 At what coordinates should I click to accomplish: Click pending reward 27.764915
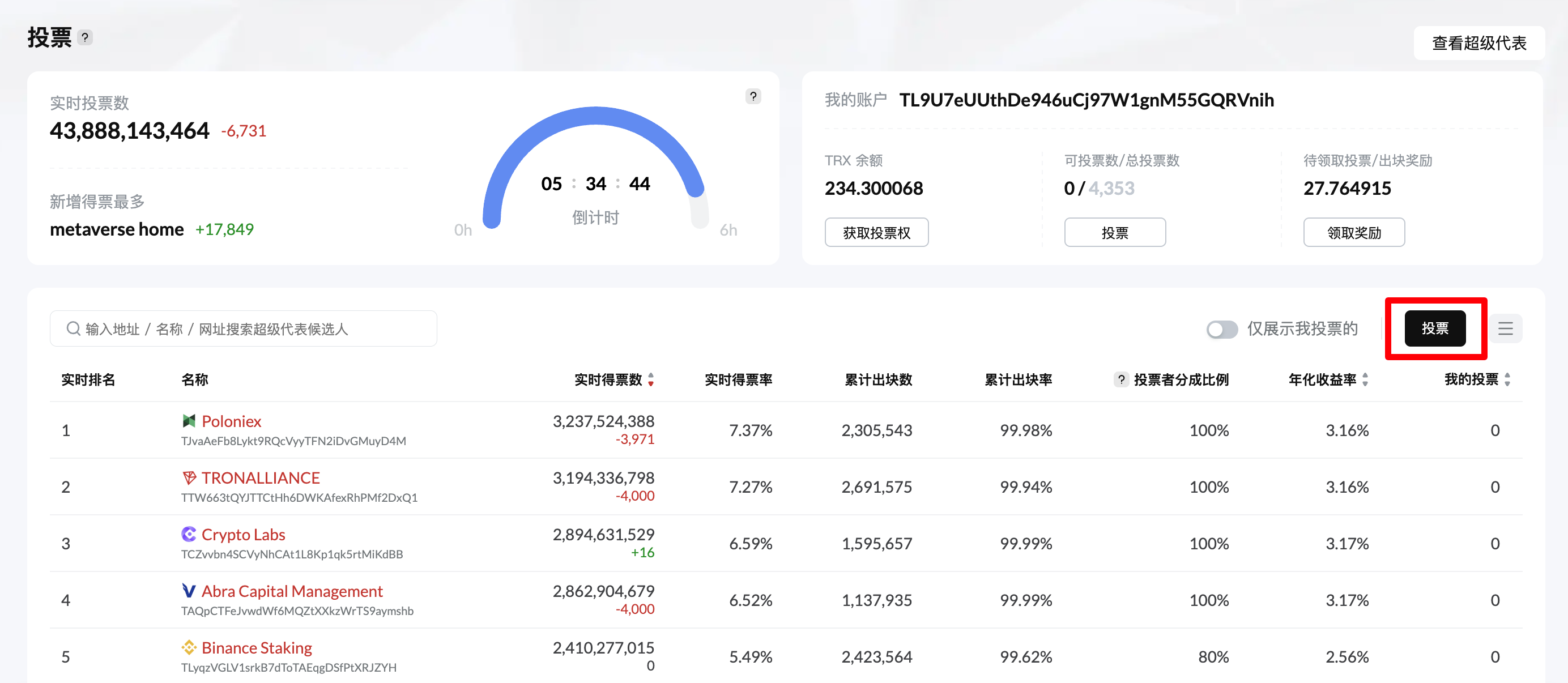tap(1347, 188)
